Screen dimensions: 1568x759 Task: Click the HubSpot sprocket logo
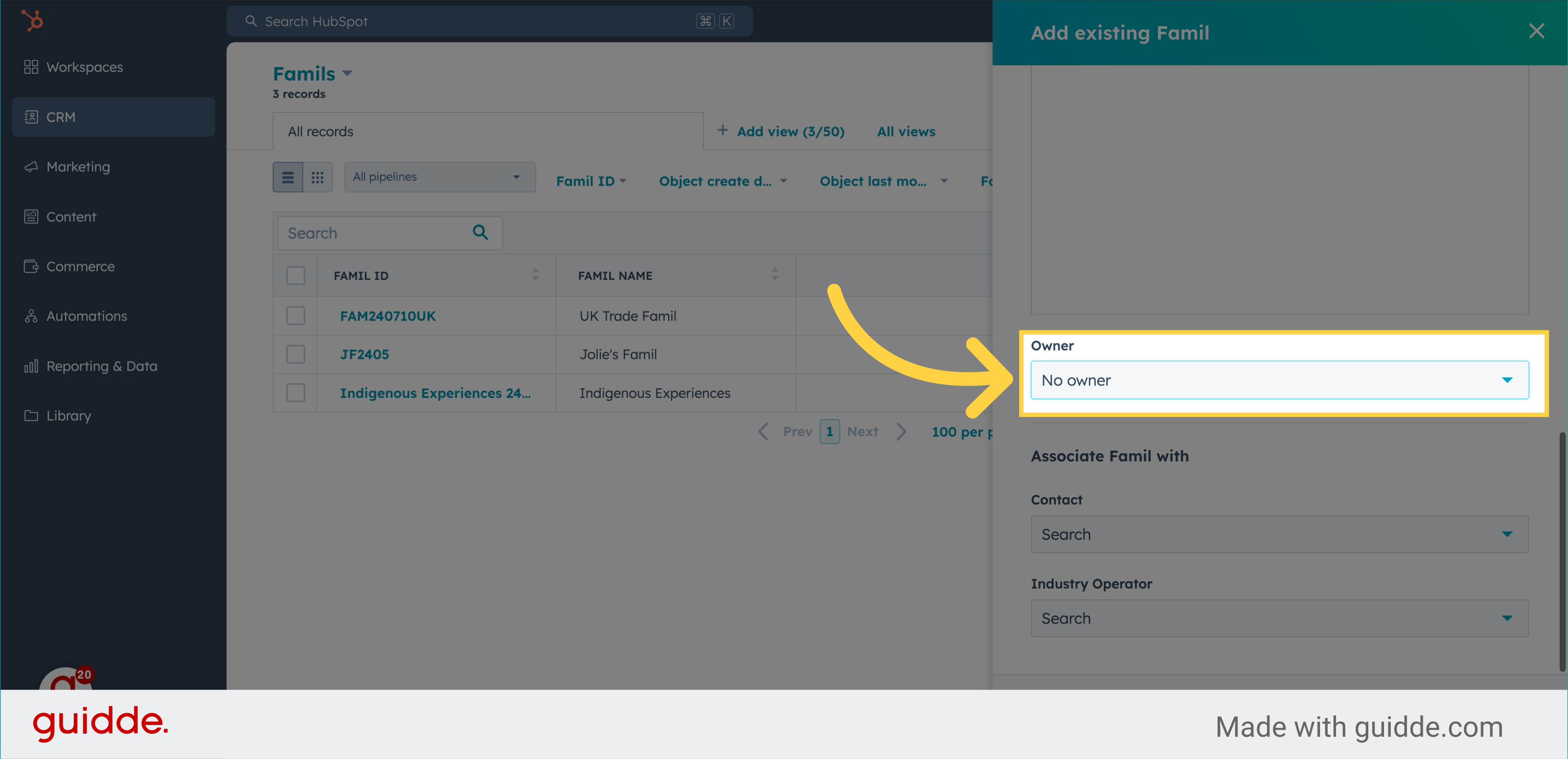click(x=32, y=20)
